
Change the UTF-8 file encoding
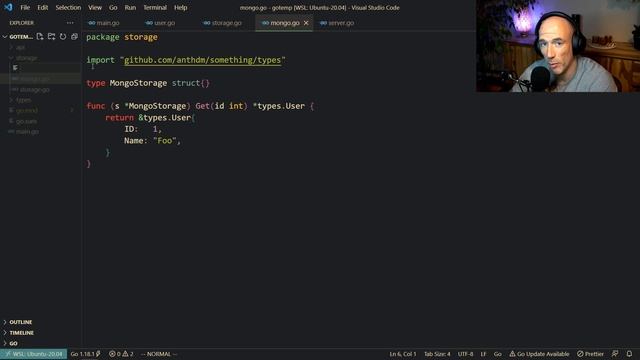pyautogui.click(x=465, y=354)
